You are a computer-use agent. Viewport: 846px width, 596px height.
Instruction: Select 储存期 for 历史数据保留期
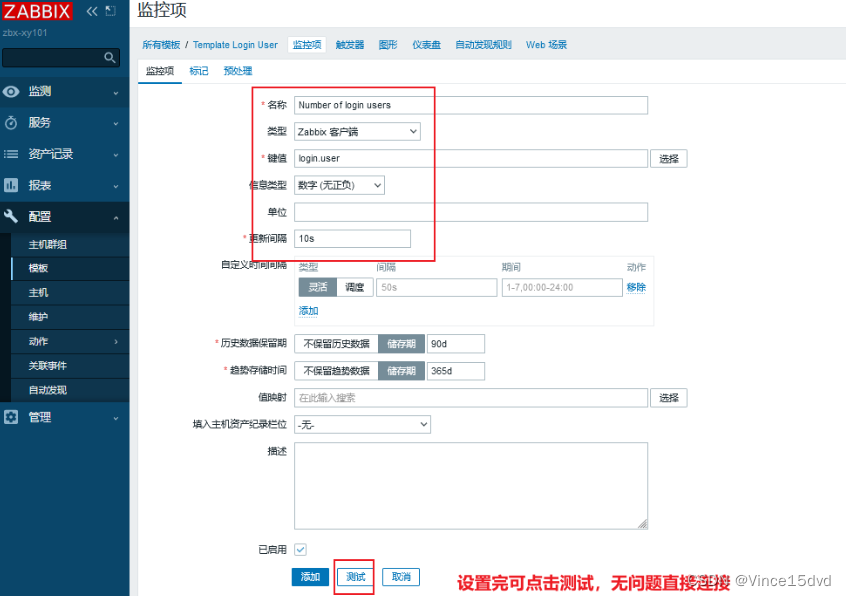[401, 344]
